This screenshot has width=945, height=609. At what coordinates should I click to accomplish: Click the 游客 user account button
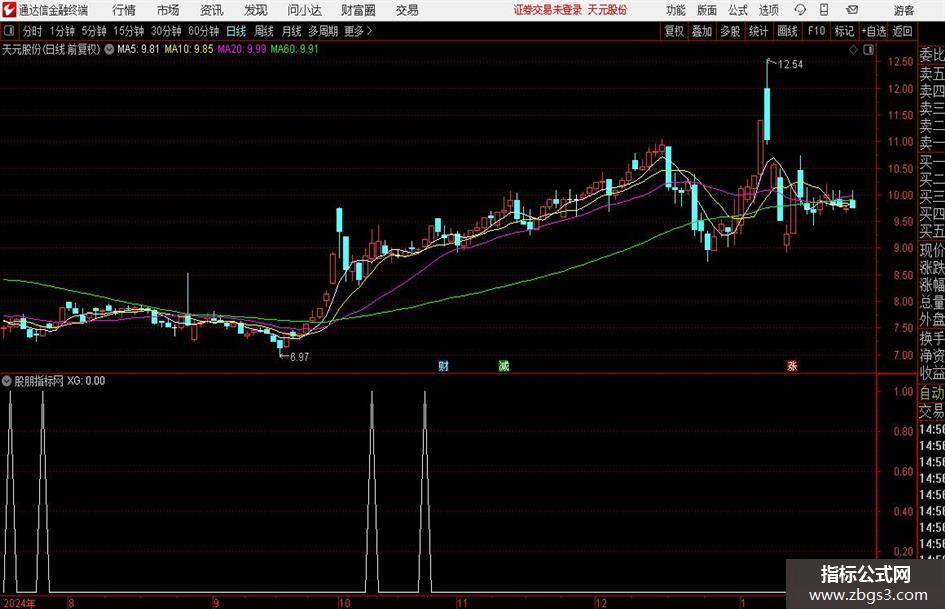(x=904, y=10)
